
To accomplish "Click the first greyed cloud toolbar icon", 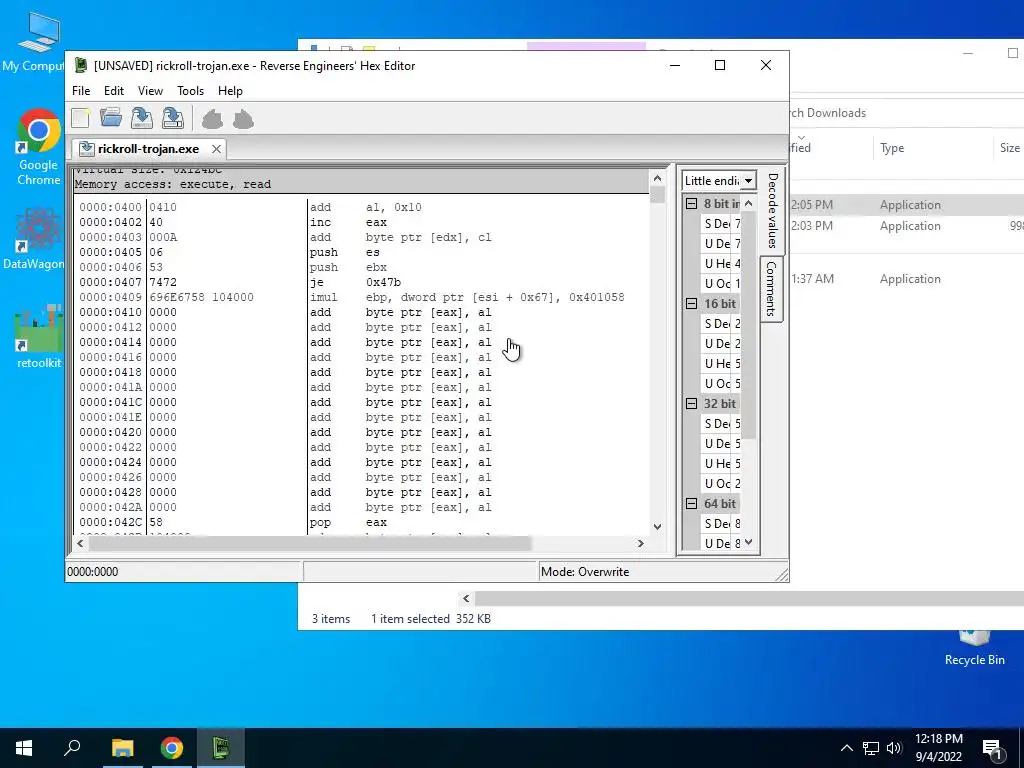I will coord(212,120).
